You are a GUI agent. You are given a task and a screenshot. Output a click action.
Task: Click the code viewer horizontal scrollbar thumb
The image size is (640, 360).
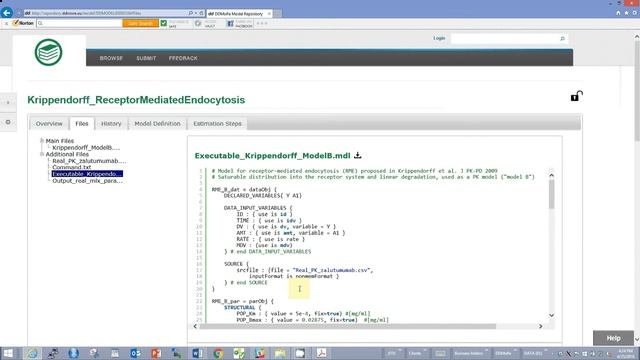pos(348,327)
